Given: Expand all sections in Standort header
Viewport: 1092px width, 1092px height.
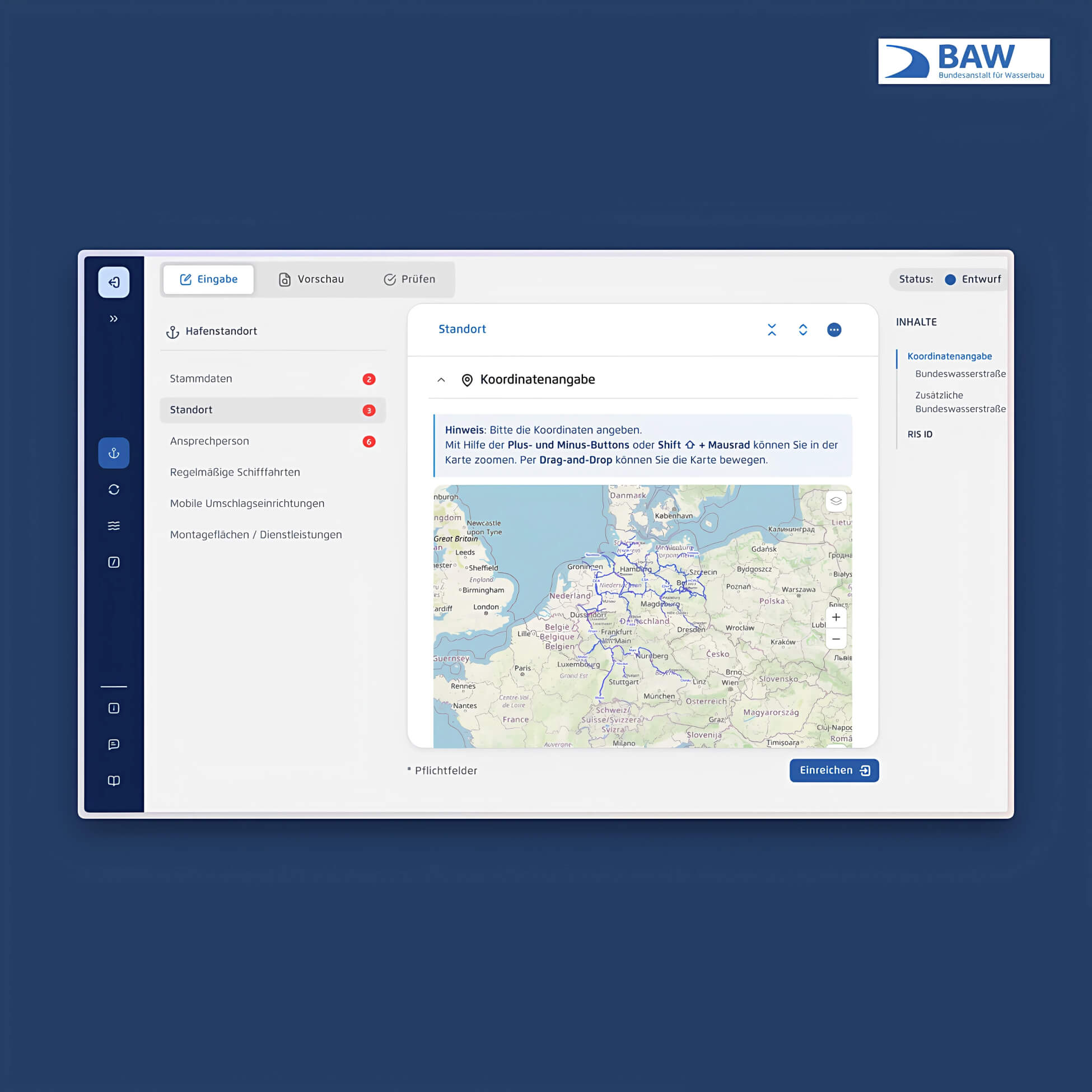Looking at the screenshot, I should [x=802, y=329].
